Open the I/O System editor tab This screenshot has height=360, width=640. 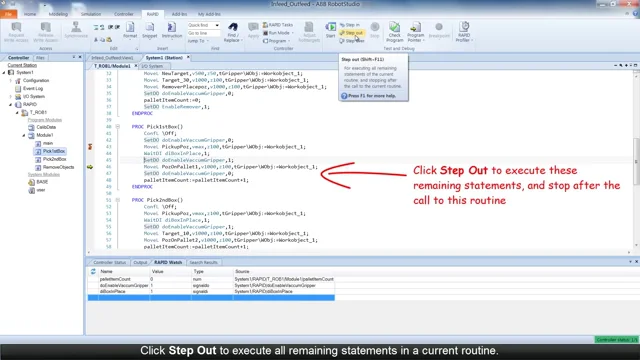[x=152, y=66]
